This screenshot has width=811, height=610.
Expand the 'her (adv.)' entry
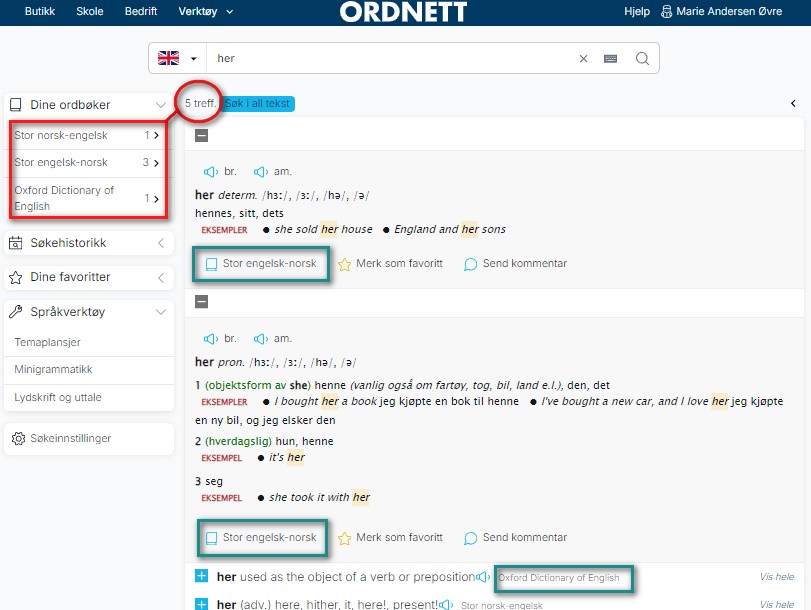coord(202,603)
